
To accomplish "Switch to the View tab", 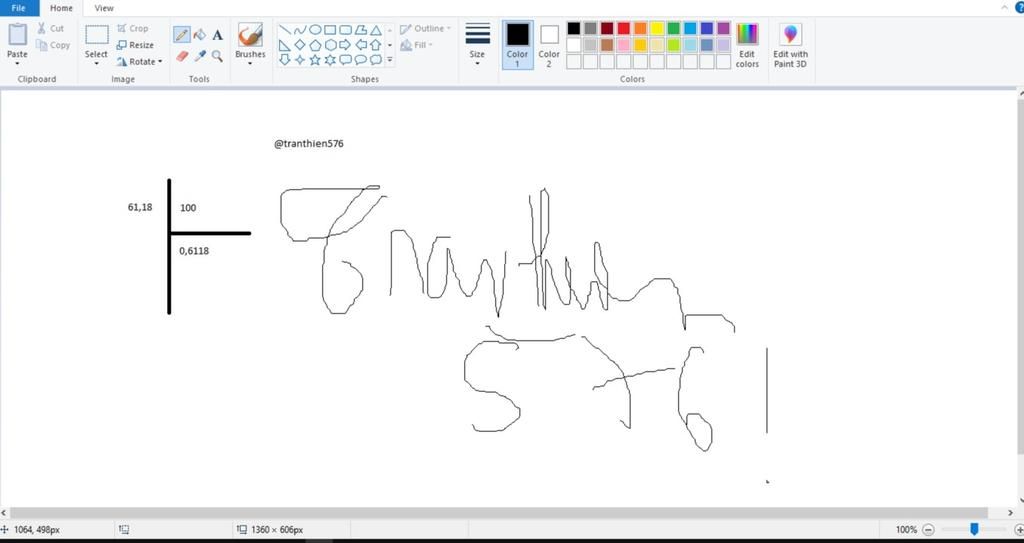I will pyautogui.click(x=104, y=8).
